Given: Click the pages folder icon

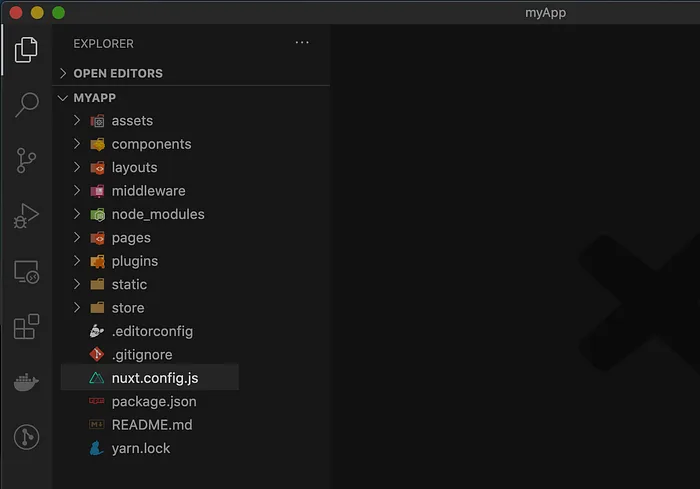Looking at the screenshot, I should click(x=97, y=238).
